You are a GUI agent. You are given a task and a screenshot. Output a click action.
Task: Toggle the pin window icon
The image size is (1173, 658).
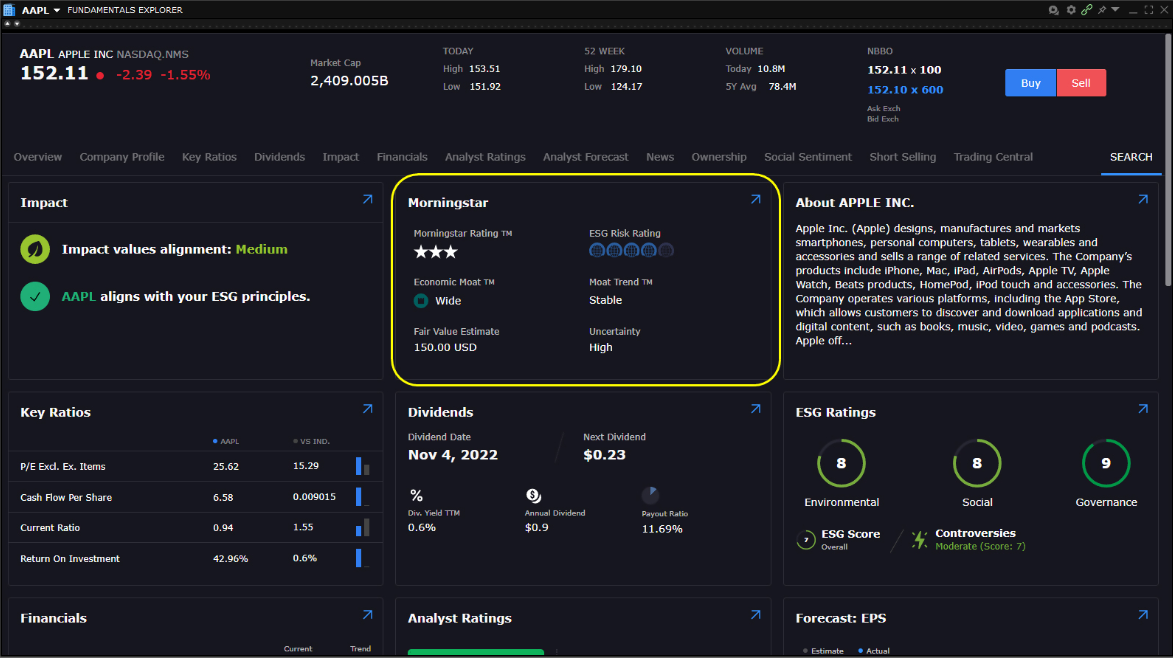(1102, 10)
